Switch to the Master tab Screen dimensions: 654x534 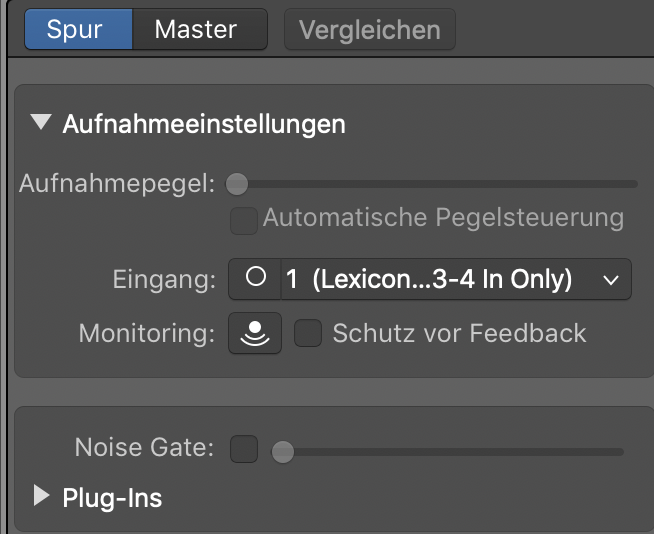click(x=196, y=30)
